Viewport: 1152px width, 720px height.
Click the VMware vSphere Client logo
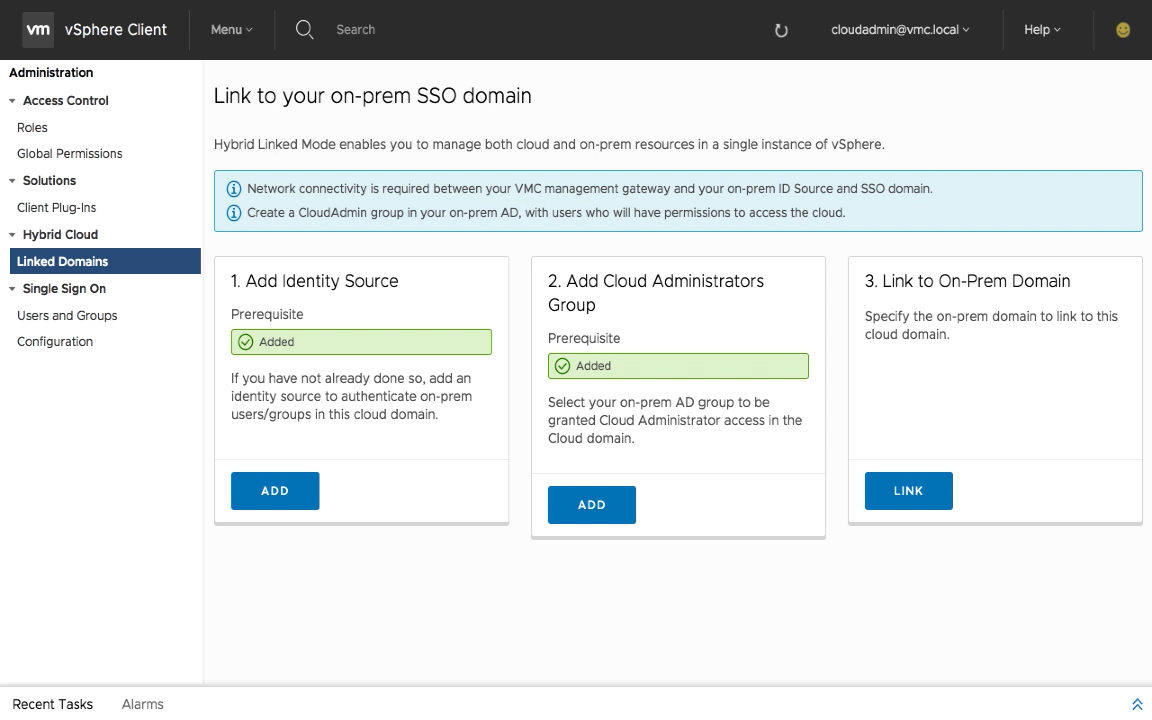[x=38, y=30]
